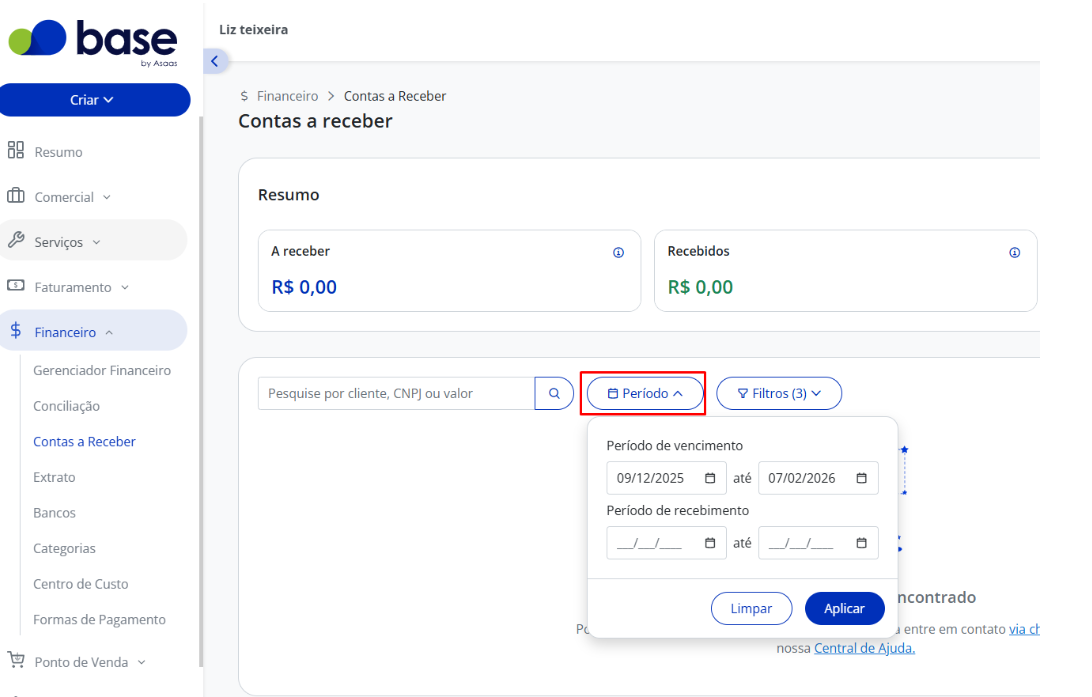Click the info icon on A receber

pyautogui.click(x=618, y=253)
